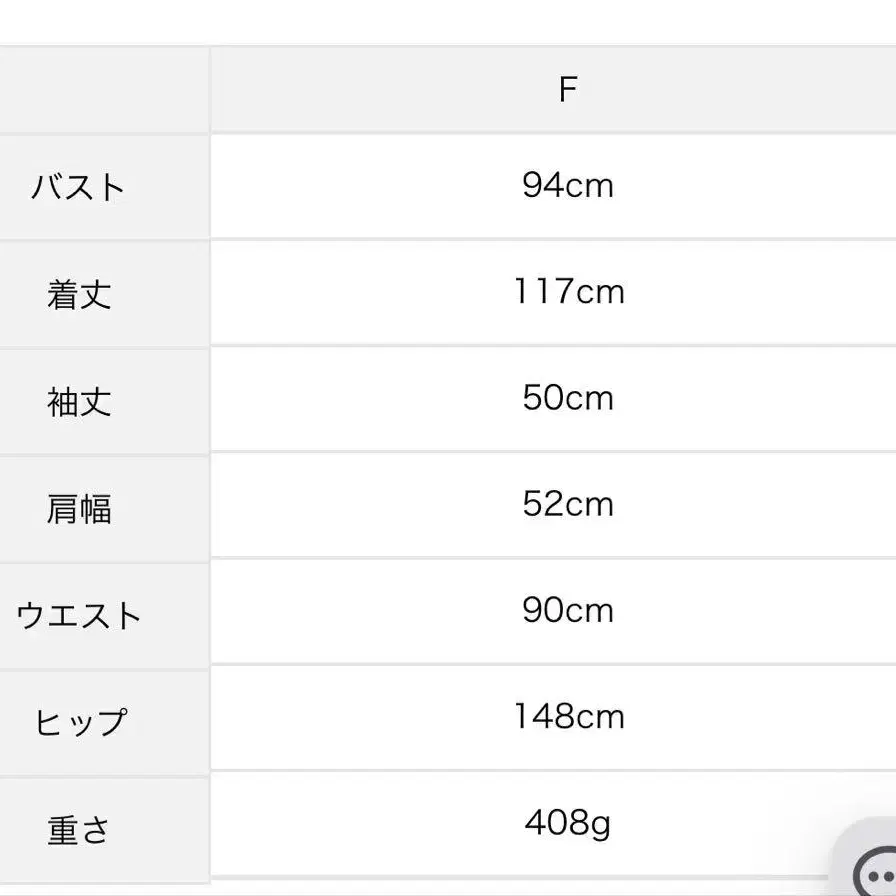Click the 袖丈 row label

79,402
